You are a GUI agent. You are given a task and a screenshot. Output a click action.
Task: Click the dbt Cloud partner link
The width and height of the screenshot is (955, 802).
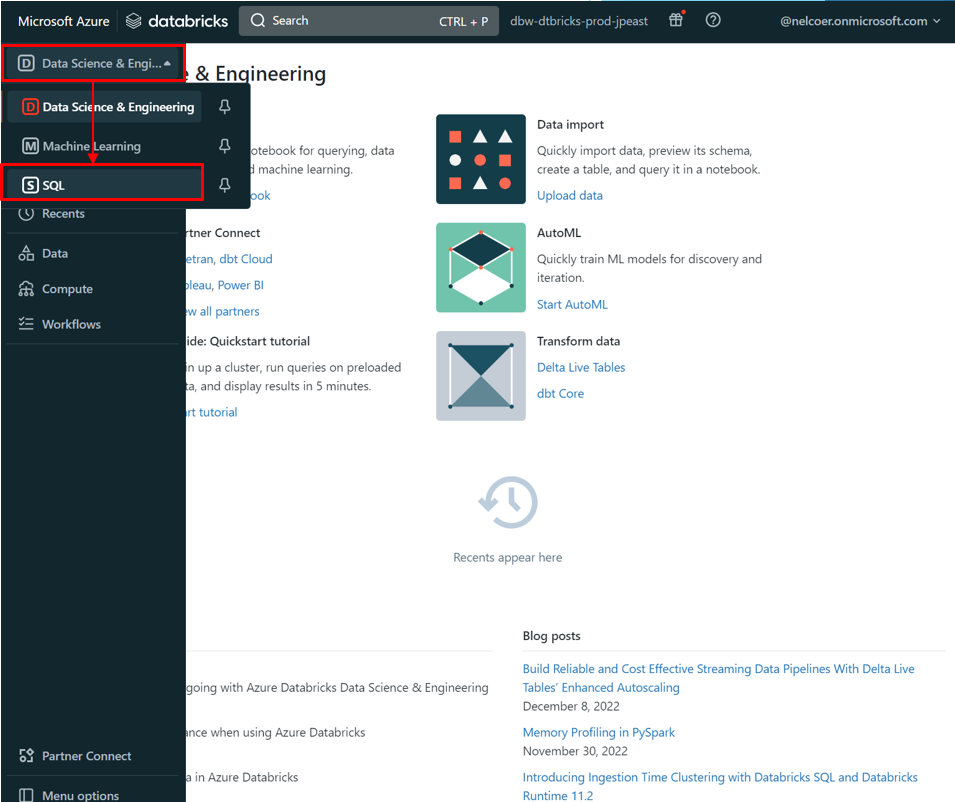pyautogui.click(x=246, y=259)
